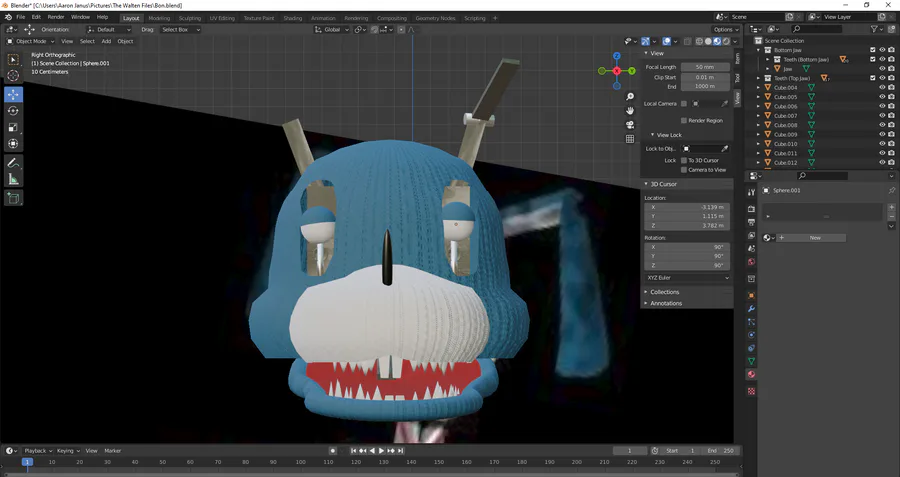900x477 pixels.
Task: Open Physics properties tab icon
Action: point(751,335)
